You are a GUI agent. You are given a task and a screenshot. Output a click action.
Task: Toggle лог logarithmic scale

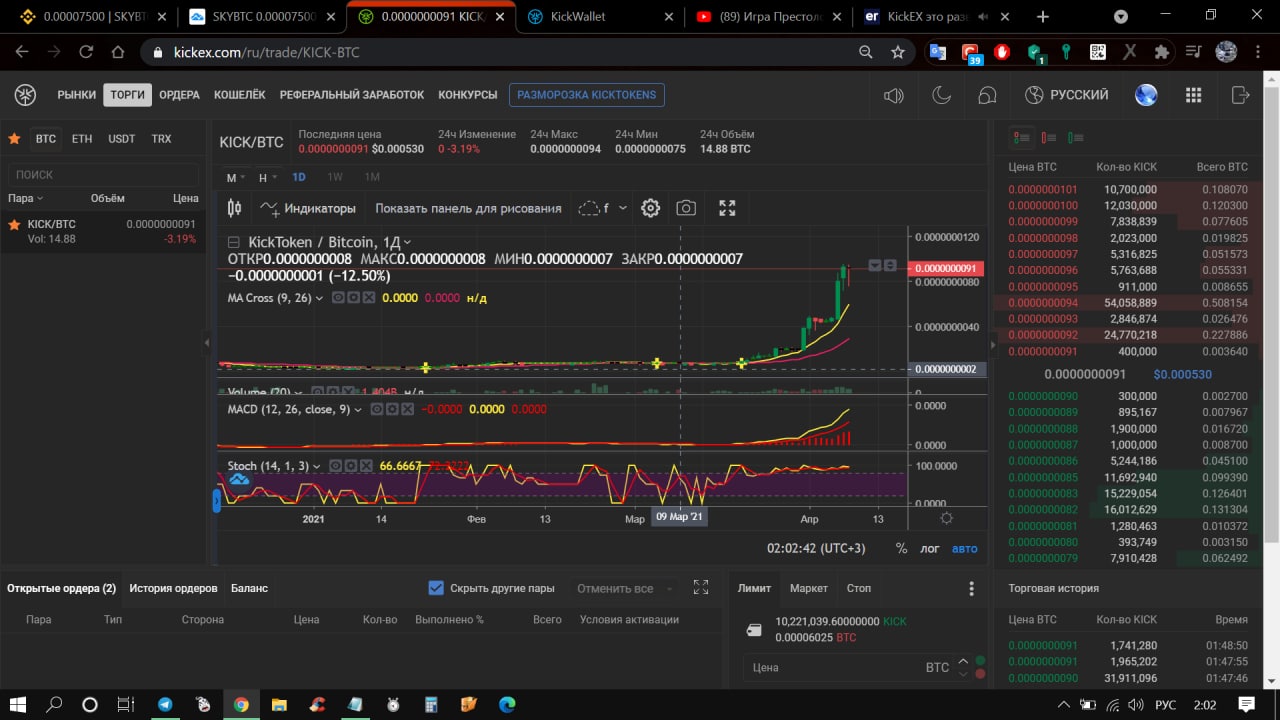point(930,548)
